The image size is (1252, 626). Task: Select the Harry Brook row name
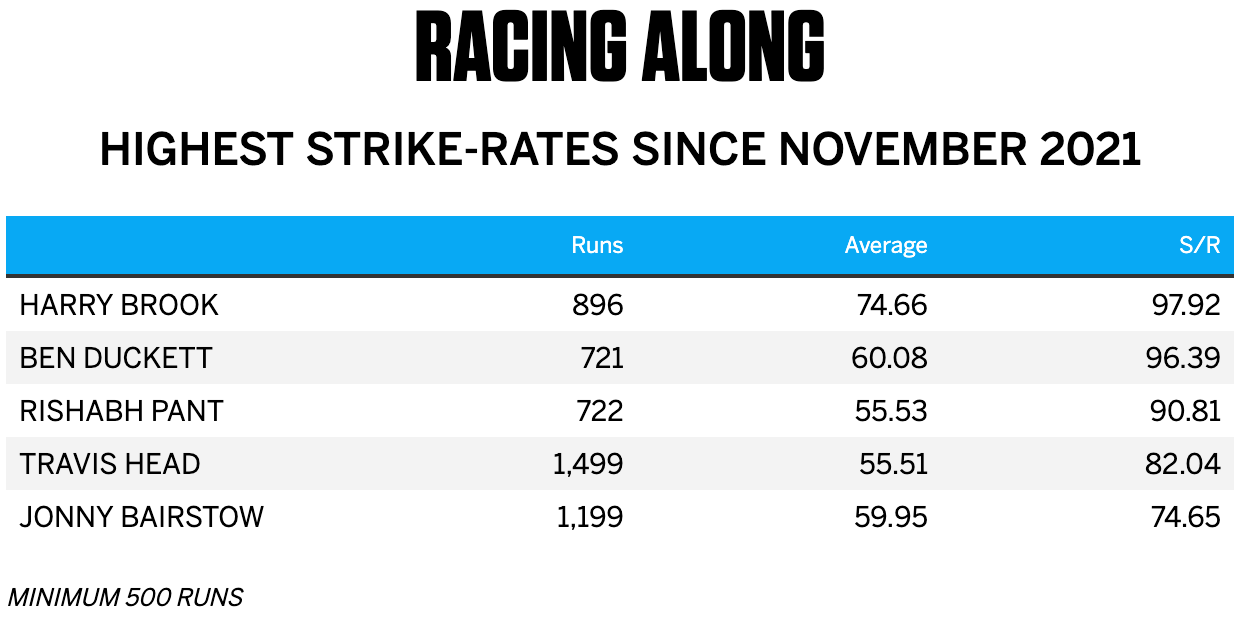click(x=119, y=305)
